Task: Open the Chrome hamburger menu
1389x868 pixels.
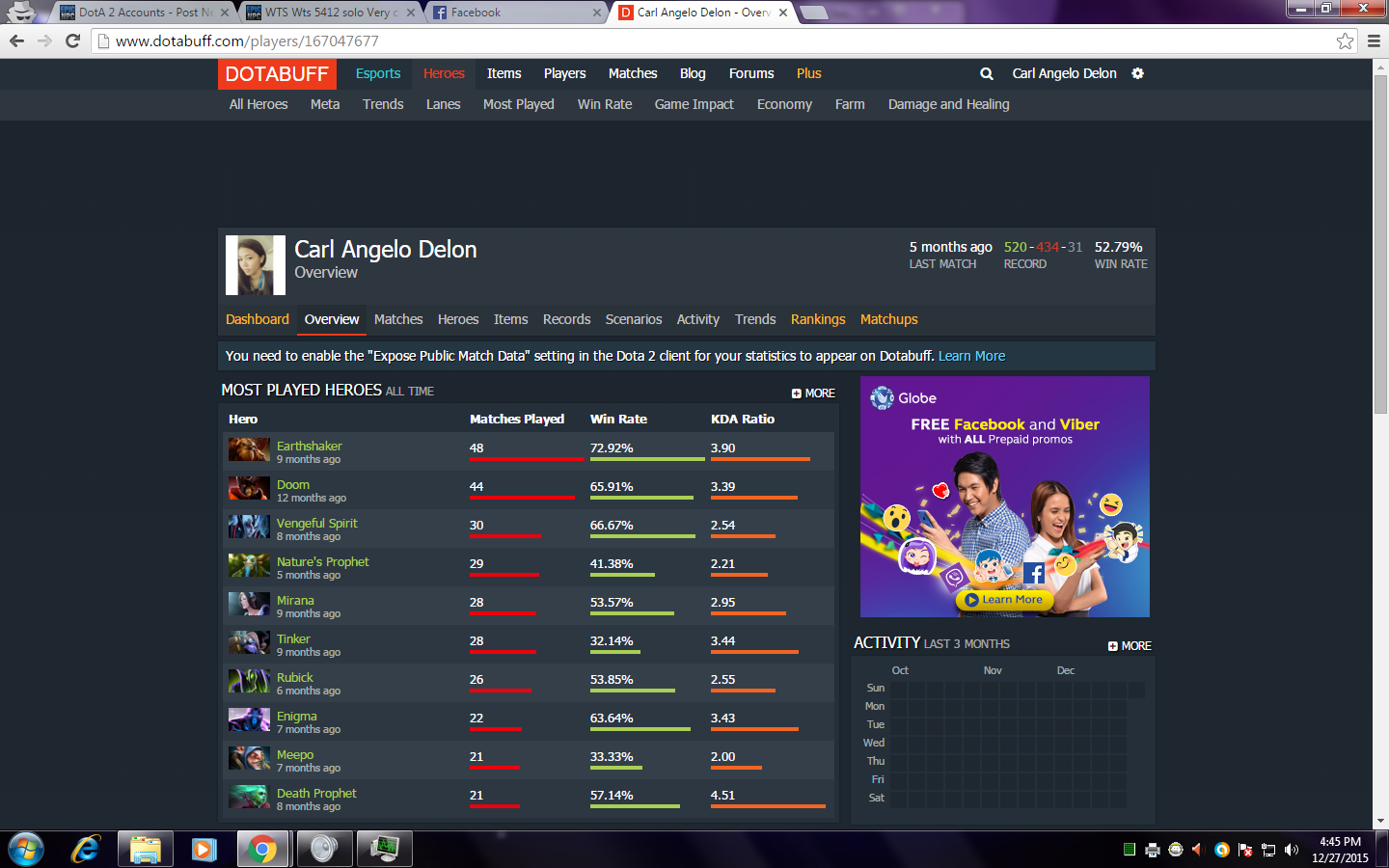Action: [x=1374, y=41]
